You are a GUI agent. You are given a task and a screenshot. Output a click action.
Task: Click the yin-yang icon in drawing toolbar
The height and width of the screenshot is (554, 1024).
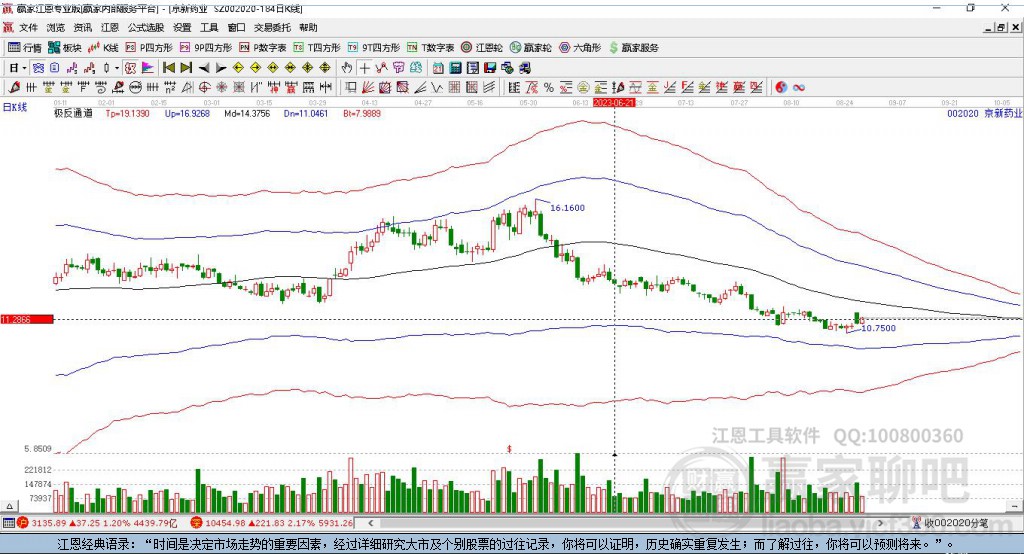coord(781,87)
